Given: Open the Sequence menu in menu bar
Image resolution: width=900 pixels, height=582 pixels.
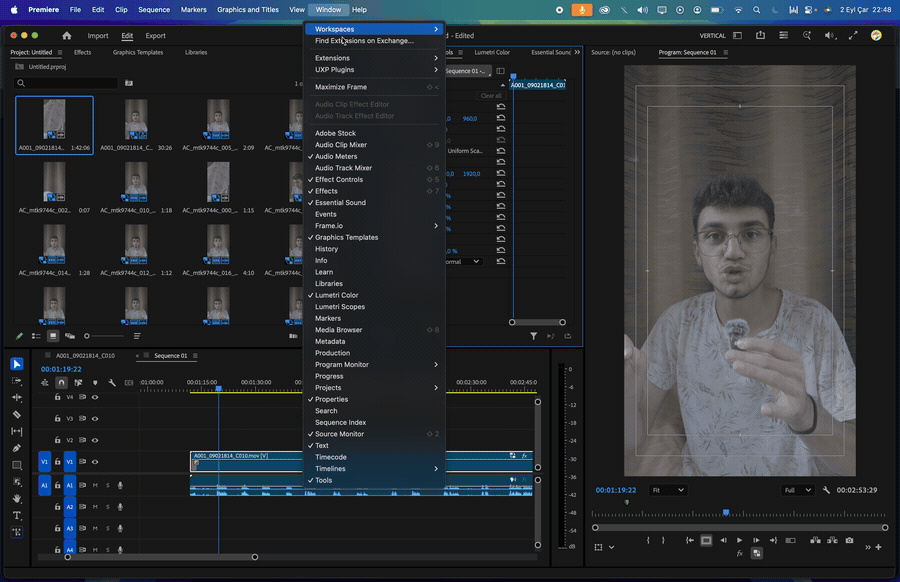Looking at the screenshot, I should coord(154,10).
